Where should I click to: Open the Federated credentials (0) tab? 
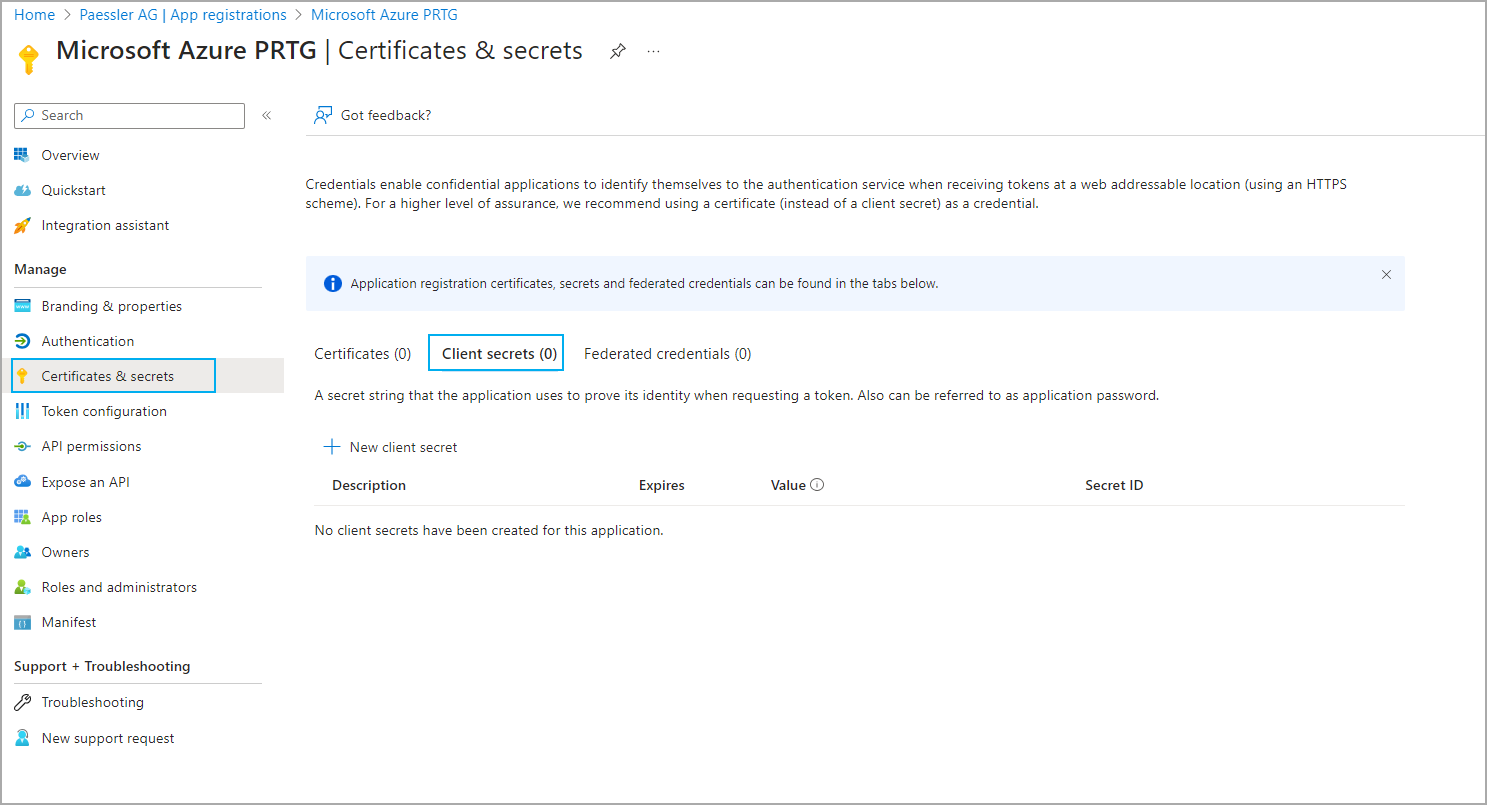coord(668,353)
